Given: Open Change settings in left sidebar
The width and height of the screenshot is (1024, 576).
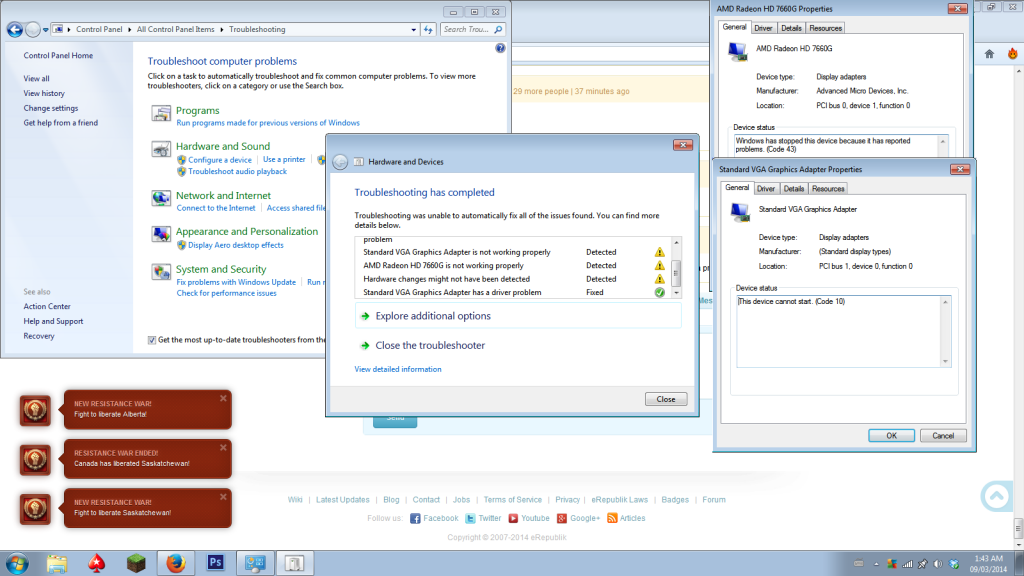Looking at the screenshot, I should pos(50,108).
